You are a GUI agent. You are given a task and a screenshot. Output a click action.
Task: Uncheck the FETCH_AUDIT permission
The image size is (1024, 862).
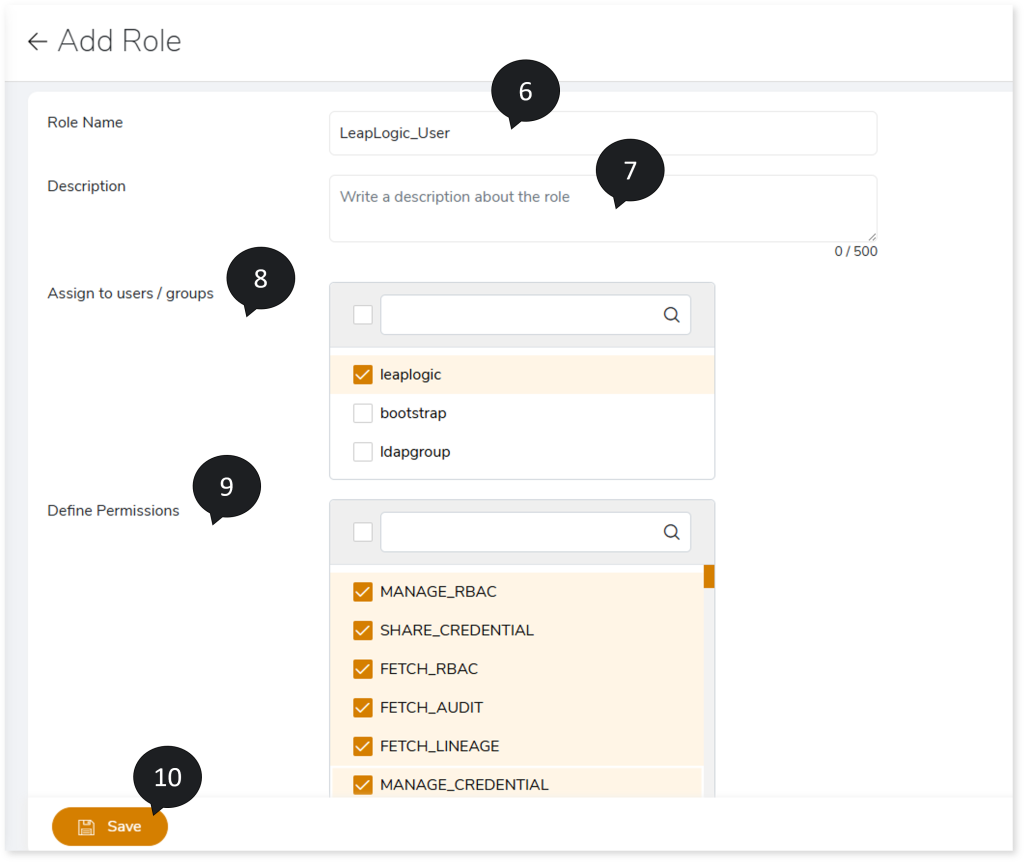click(362, 707)
